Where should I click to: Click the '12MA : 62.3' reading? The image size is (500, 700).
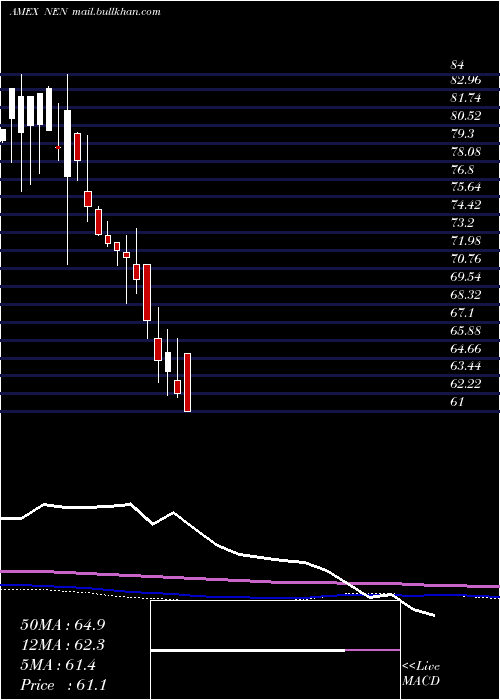(x=63, y=645)
